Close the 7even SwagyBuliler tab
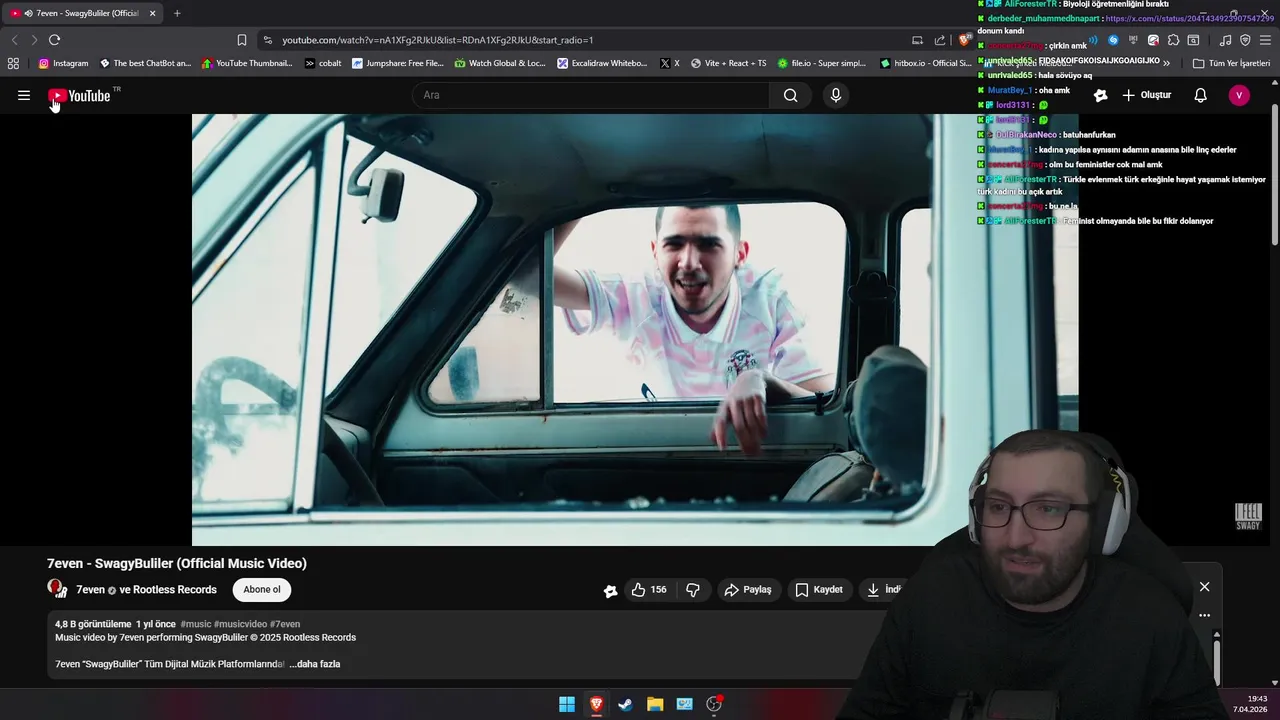The image size is (1280, 720). click(153, 13)
